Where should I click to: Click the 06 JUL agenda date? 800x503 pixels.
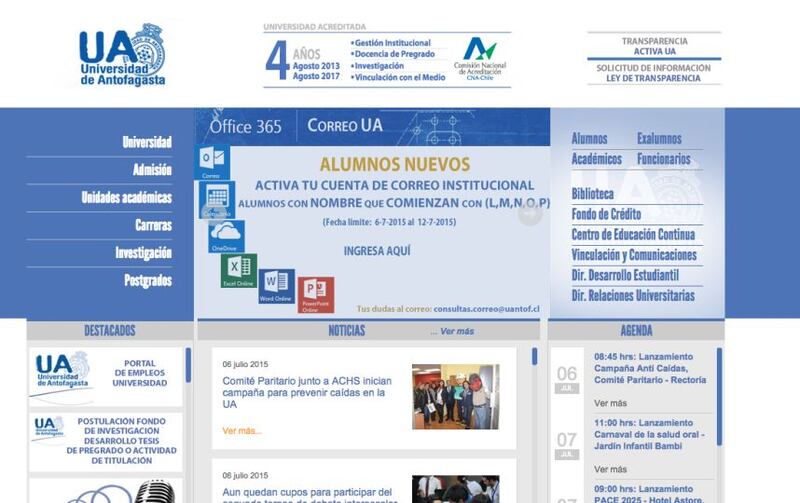pos(567,379)
